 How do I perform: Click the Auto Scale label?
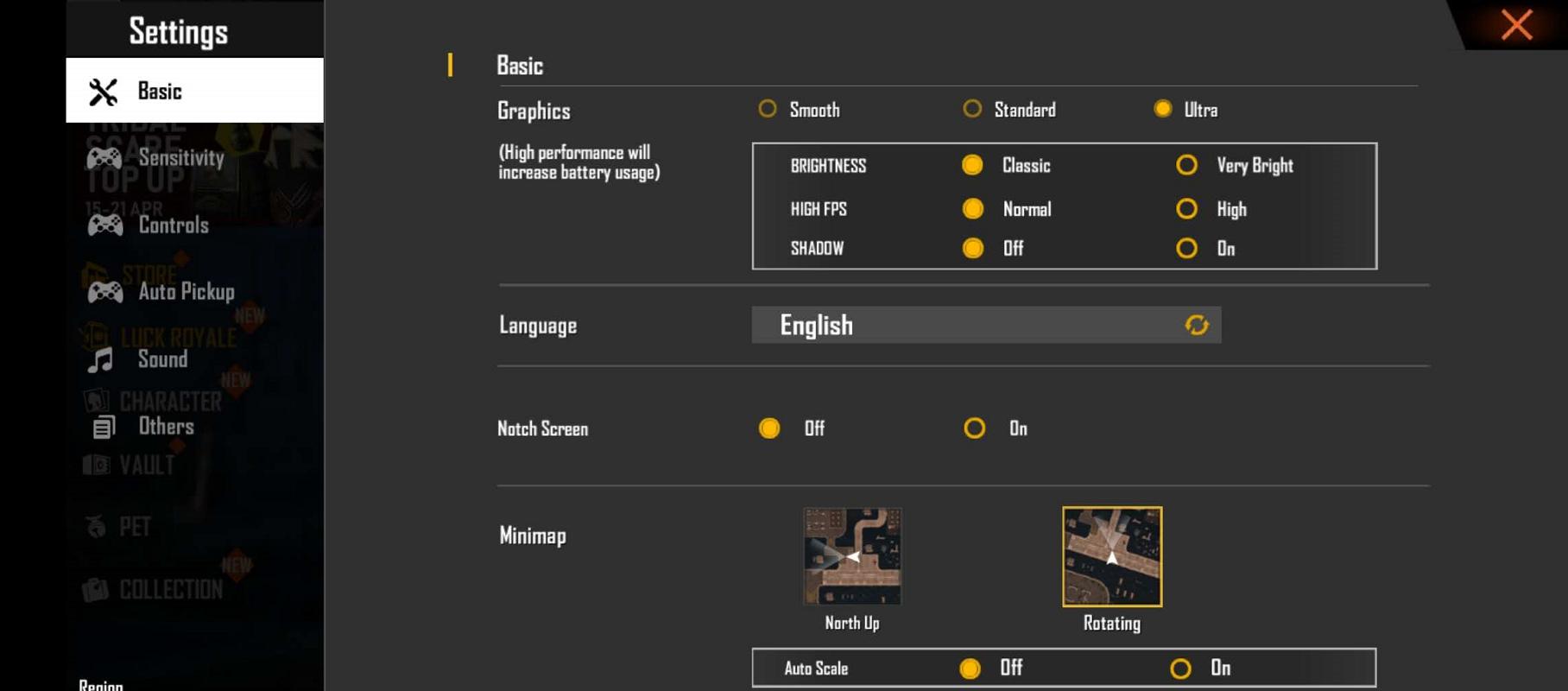816,669
